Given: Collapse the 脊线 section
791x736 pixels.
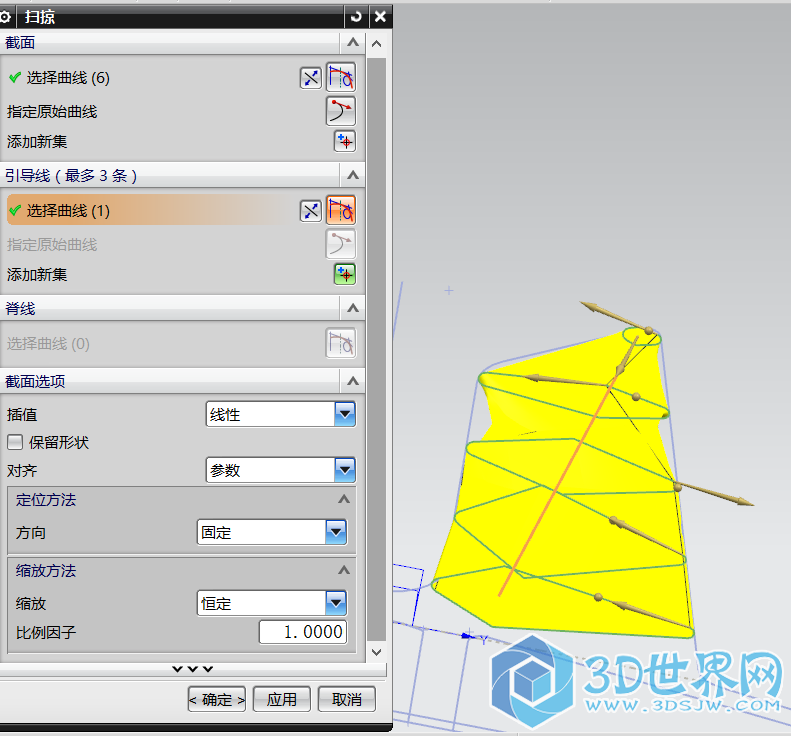Looking at the screenshot, I should click(x=353, y=308).
